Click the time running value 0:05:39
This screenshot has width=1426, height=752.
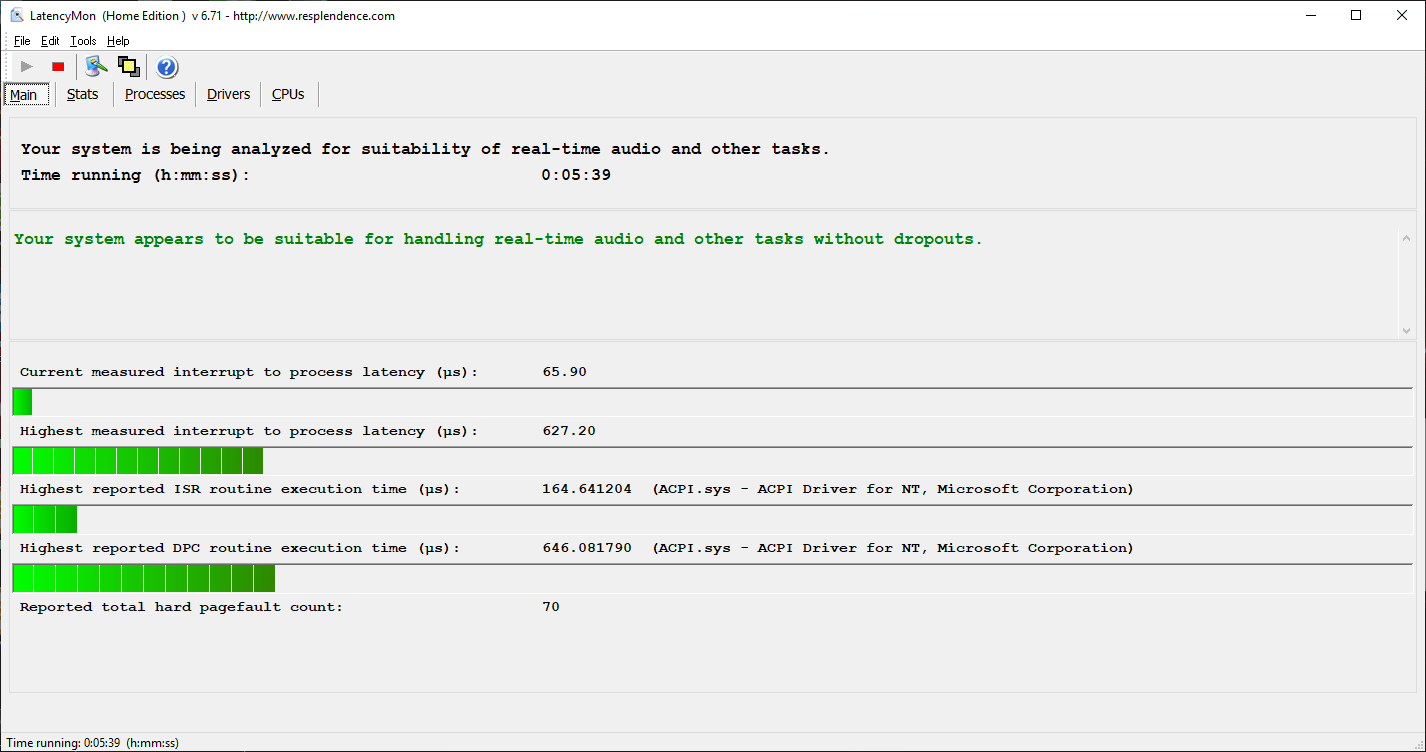coord(576,175)
